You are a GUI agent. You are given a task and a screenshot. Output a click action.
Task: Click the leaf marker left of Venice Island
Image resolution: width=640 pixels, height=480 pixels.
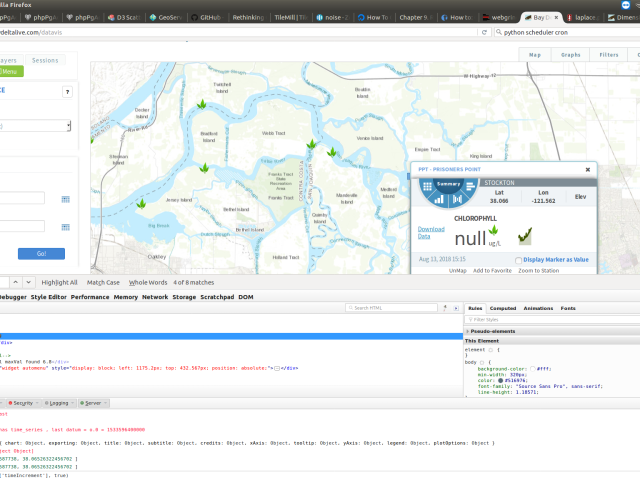(332, 152)
